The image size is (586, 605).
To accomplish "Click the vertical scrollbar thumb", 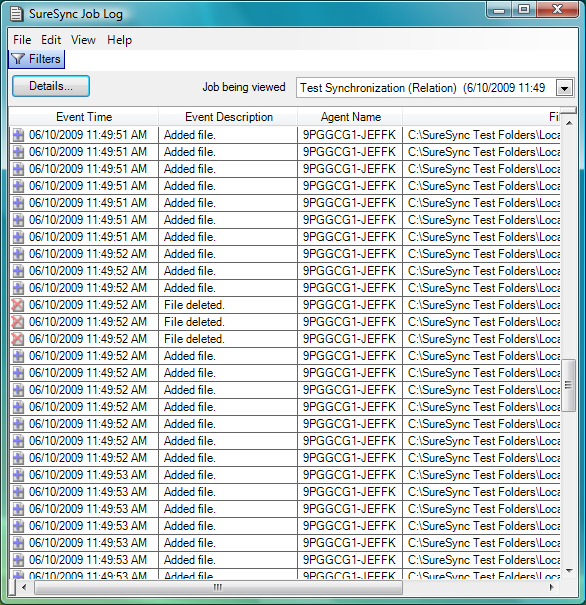I will point(568,385).
